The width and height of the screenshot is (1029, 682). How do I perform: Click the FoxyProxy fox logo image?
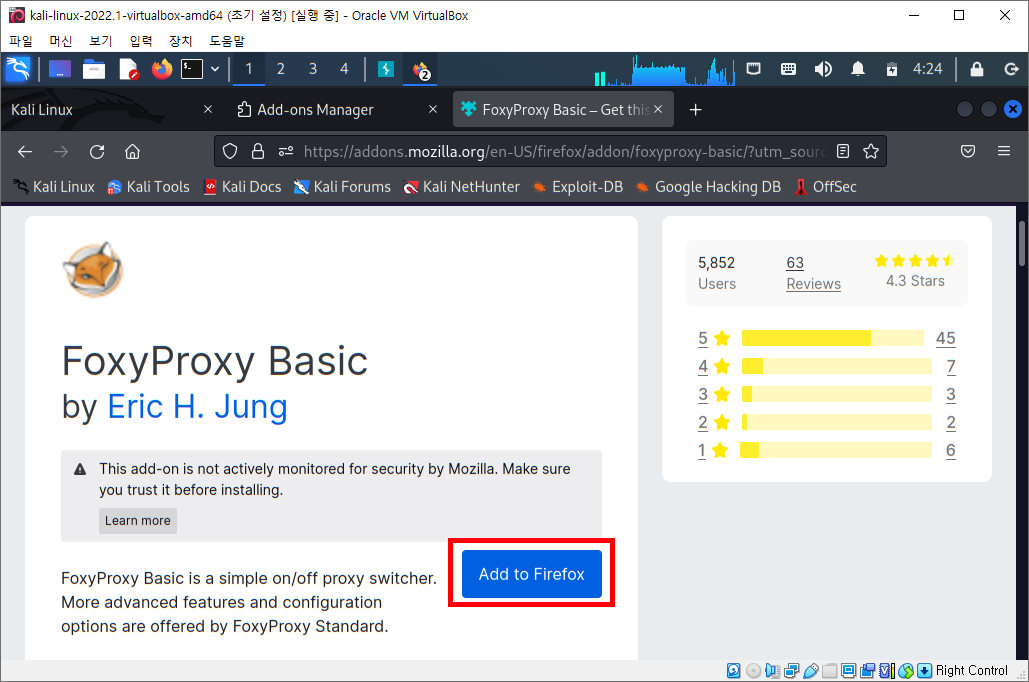[x=93, y=270]
